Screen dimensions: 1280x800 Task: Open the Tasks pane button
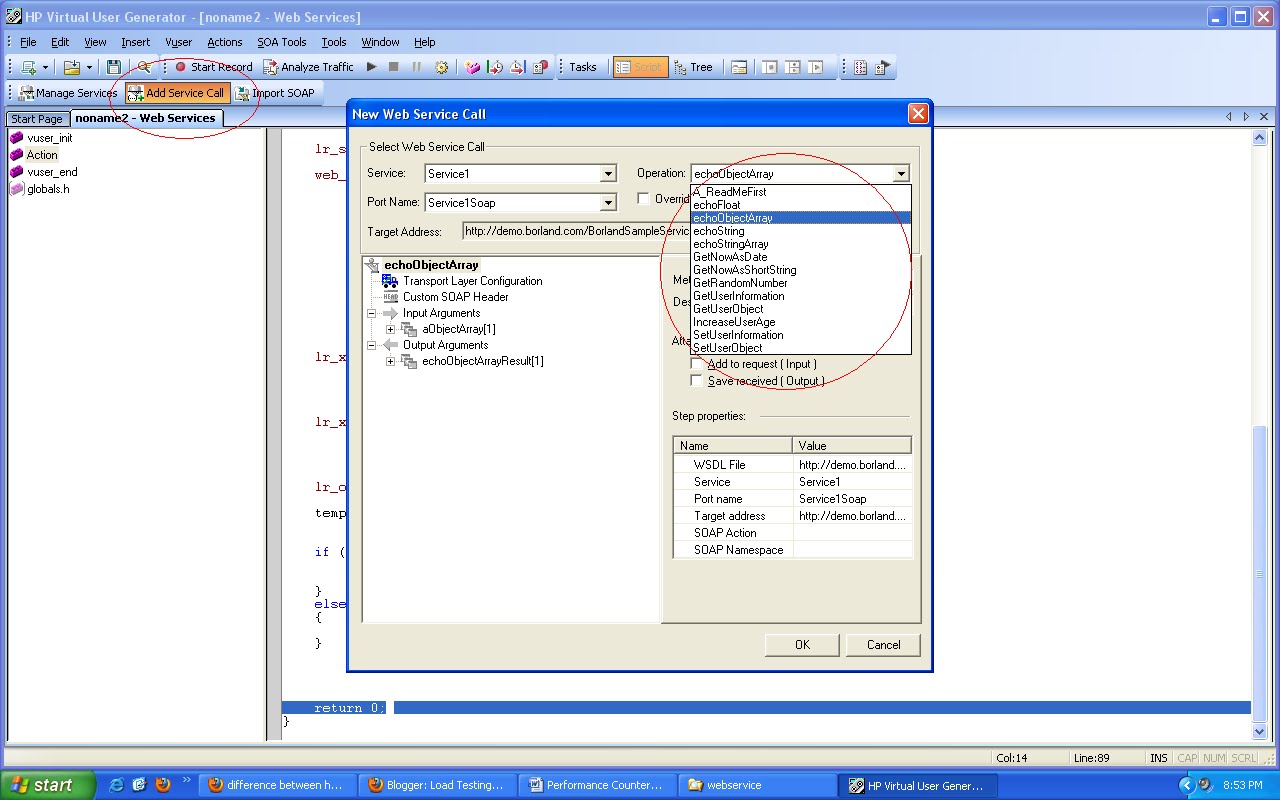pyautogui.click(x=583, y=67)
